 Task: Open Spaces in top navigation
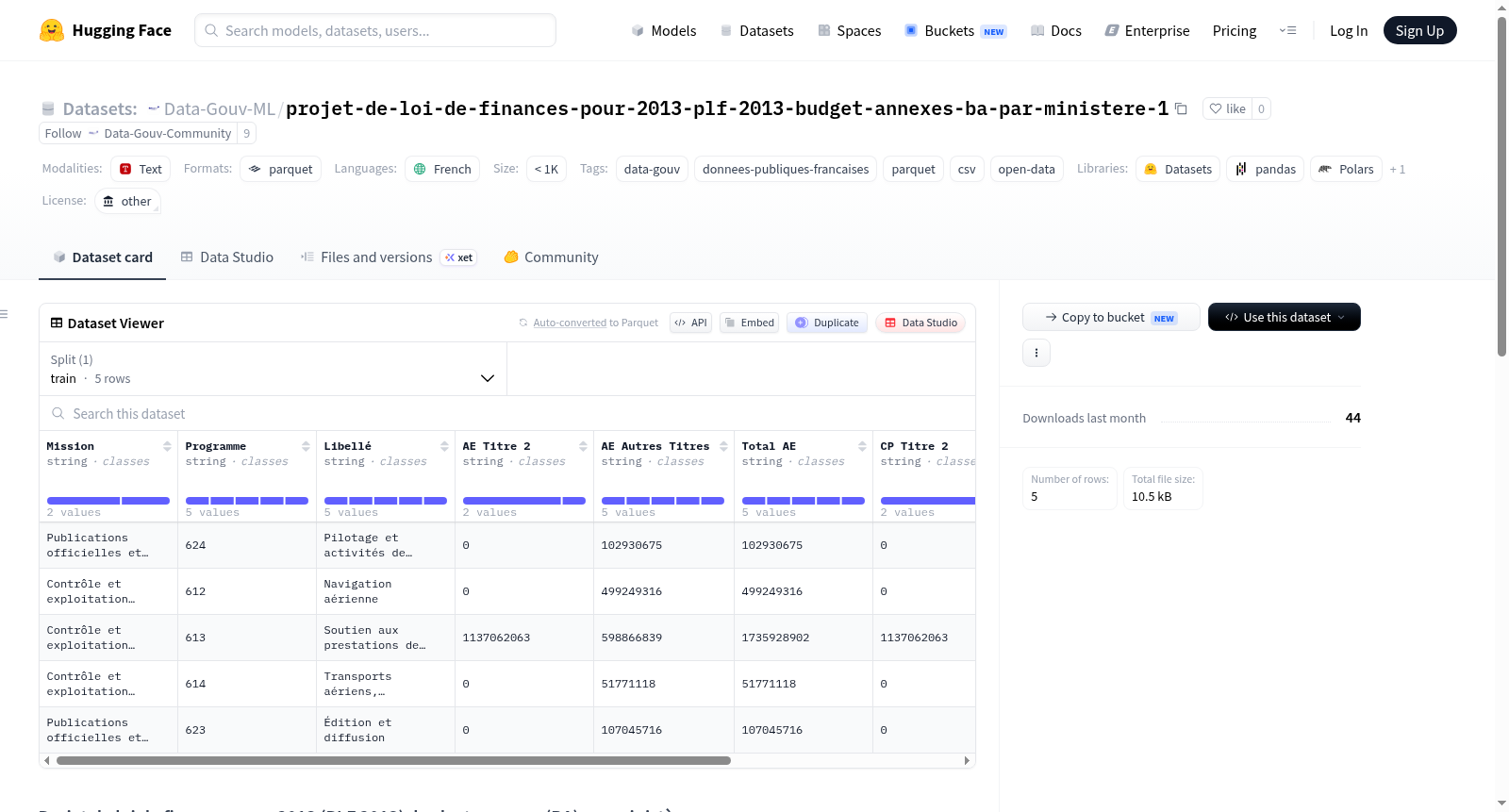(850, 30)
